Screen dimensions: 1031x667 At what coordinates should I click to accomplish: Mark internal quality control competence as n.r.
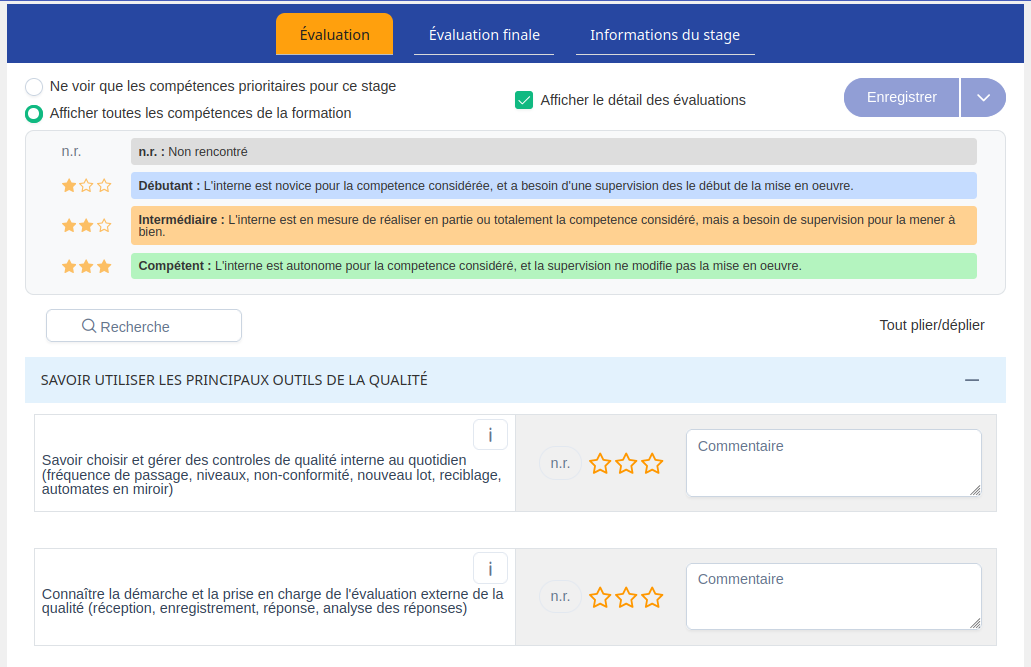(560, 464)
